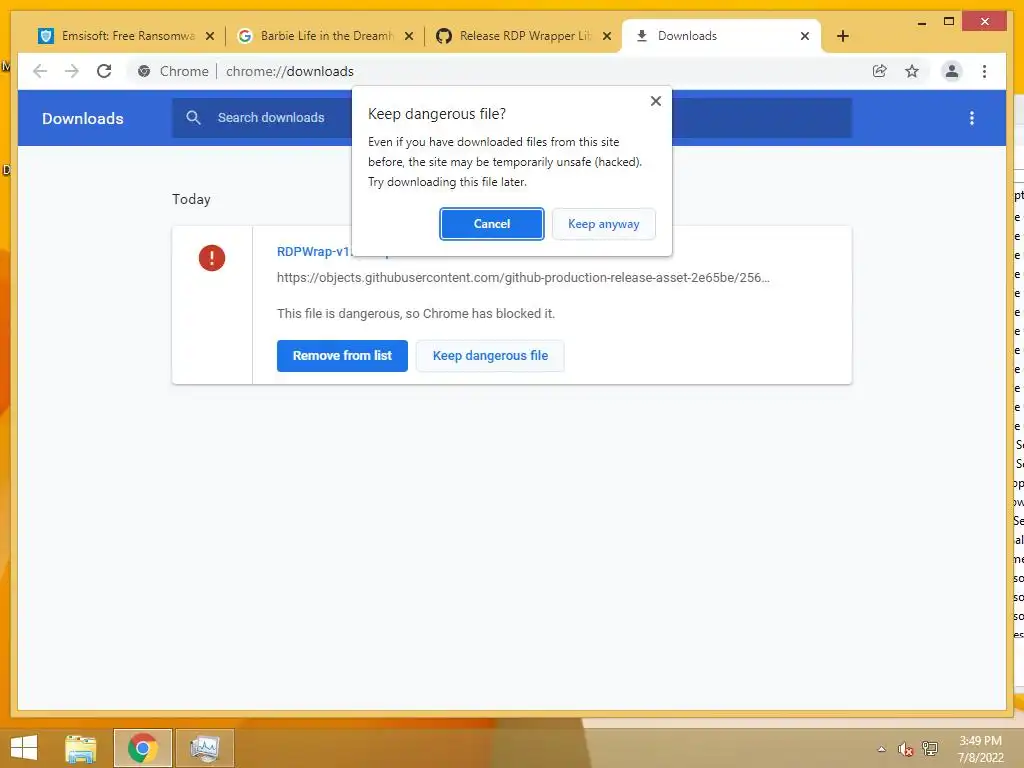Viewport: 1024px width, 768px height.
Task: Click the Downloads page heading
Action: pyautogui.click(x=83, y=118)
